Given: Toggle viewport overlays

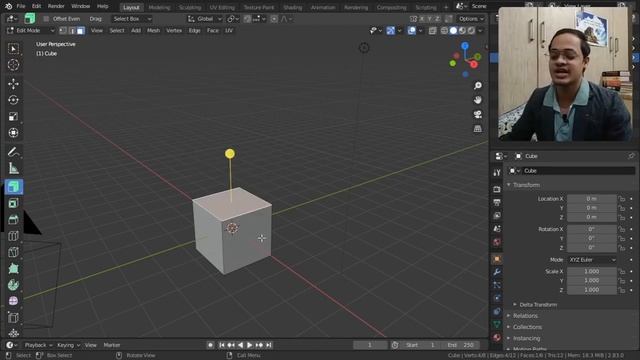Looking at the screenshot, I should pos(411,31).
